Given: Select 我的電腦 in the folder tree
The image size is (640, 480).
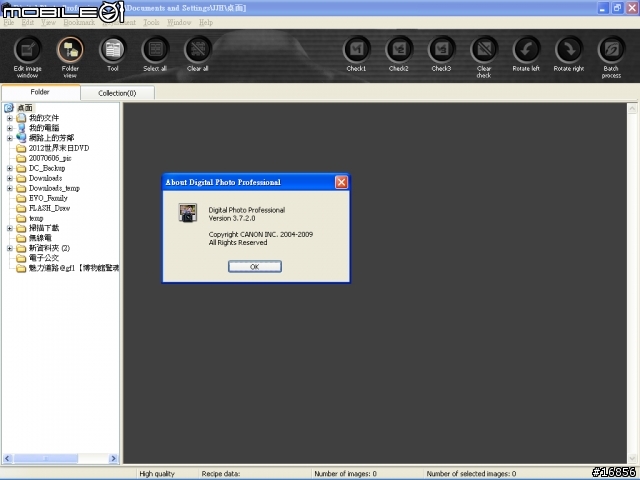Looking at the screenshot, I should point(44,128).
